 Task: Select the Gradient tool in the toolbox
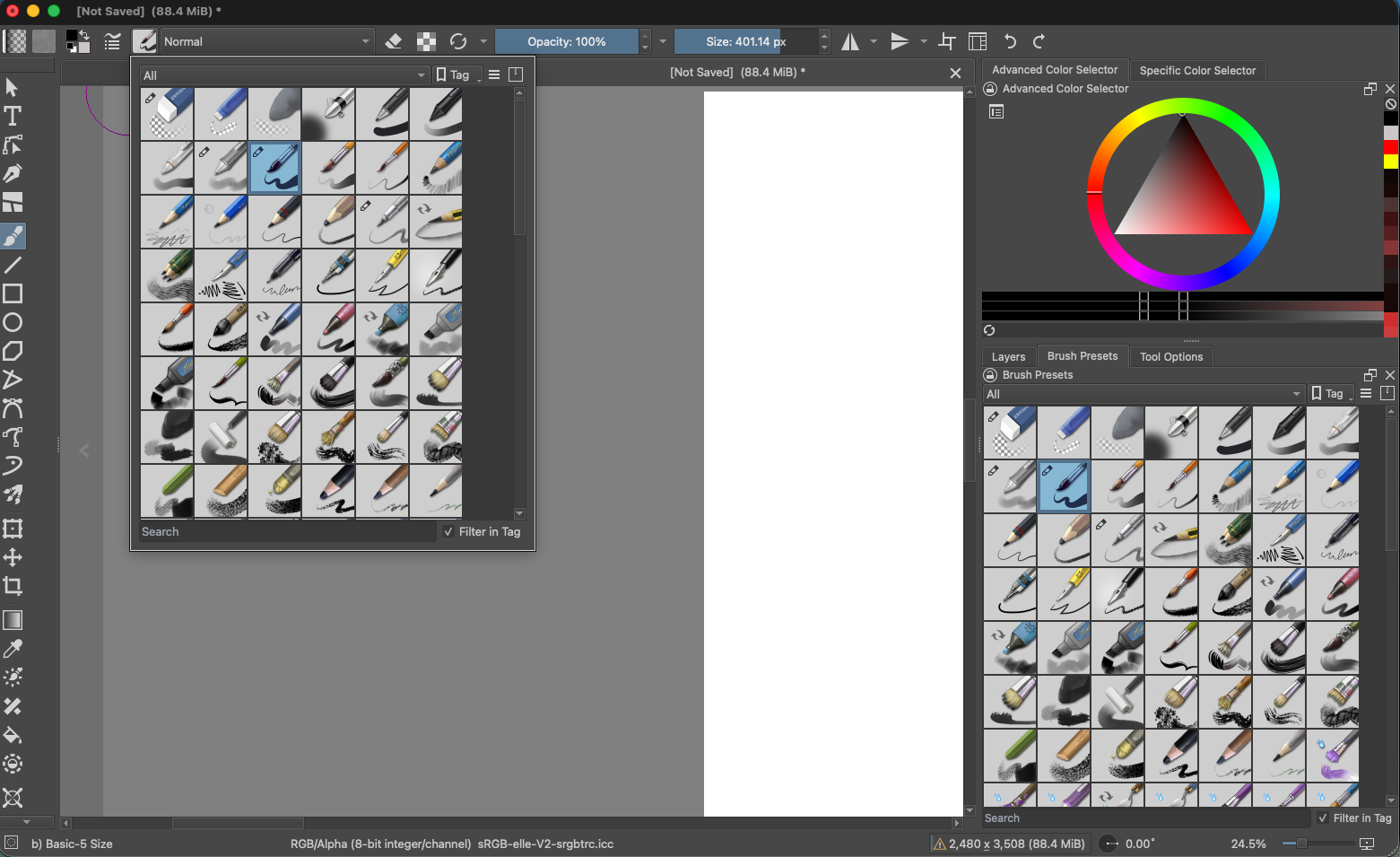13,620
